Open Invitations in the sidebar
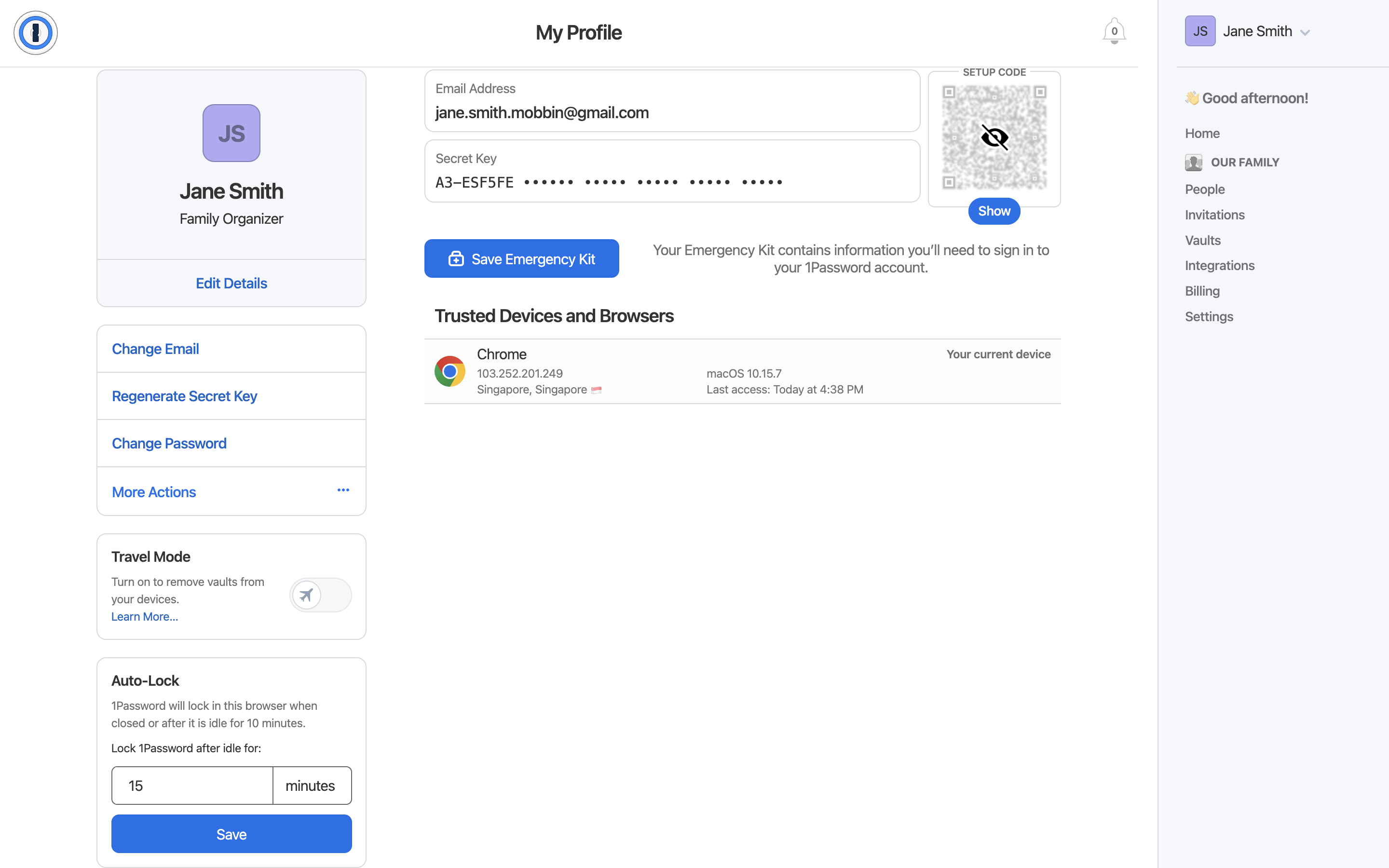Screen dimensions: 1389x868 pyautogui.click(x=1214, y=215)
